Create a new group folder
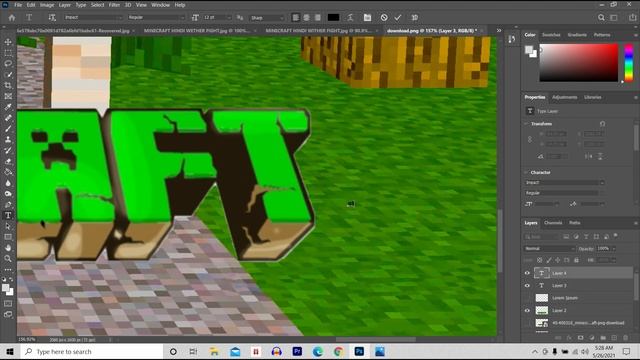Screen dimensions: 640x360 click(x=603, y=338)
